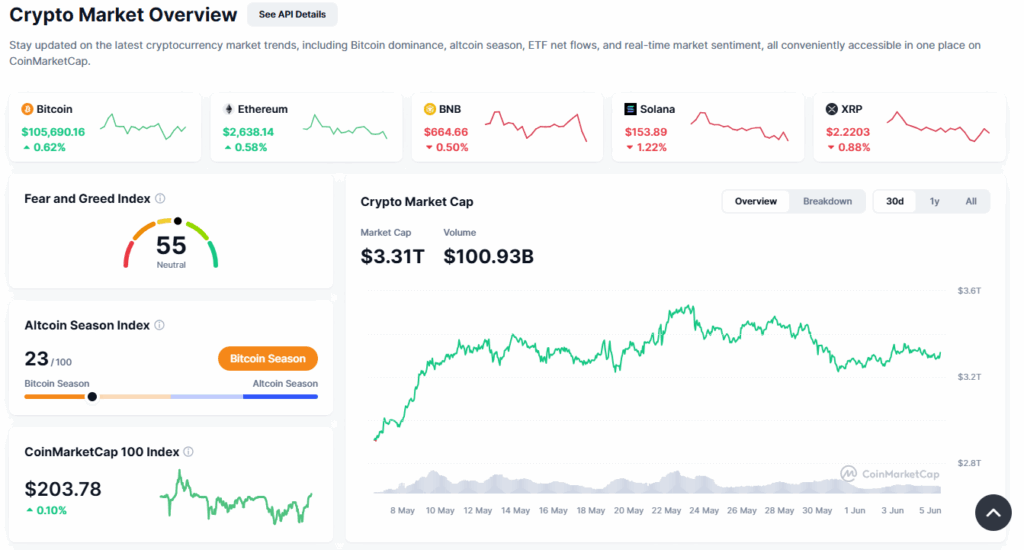Click Solana price $153.89
Image resolution: width=1024 pixels, height=550 pixels.
click(x=646, y=132)
